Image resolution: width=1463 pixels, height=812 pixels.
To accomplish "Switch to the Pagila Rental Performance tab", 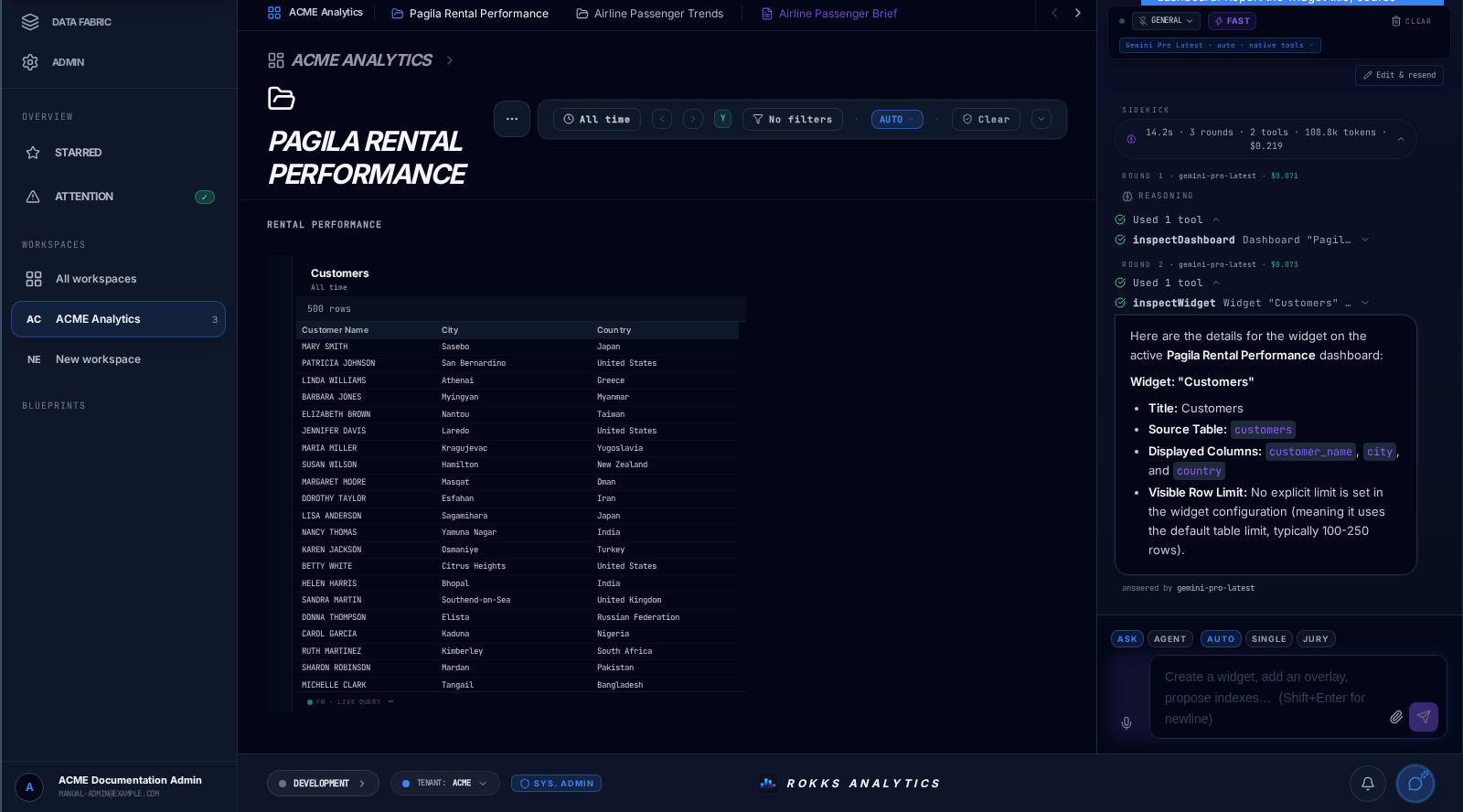I will pos(470,14).
